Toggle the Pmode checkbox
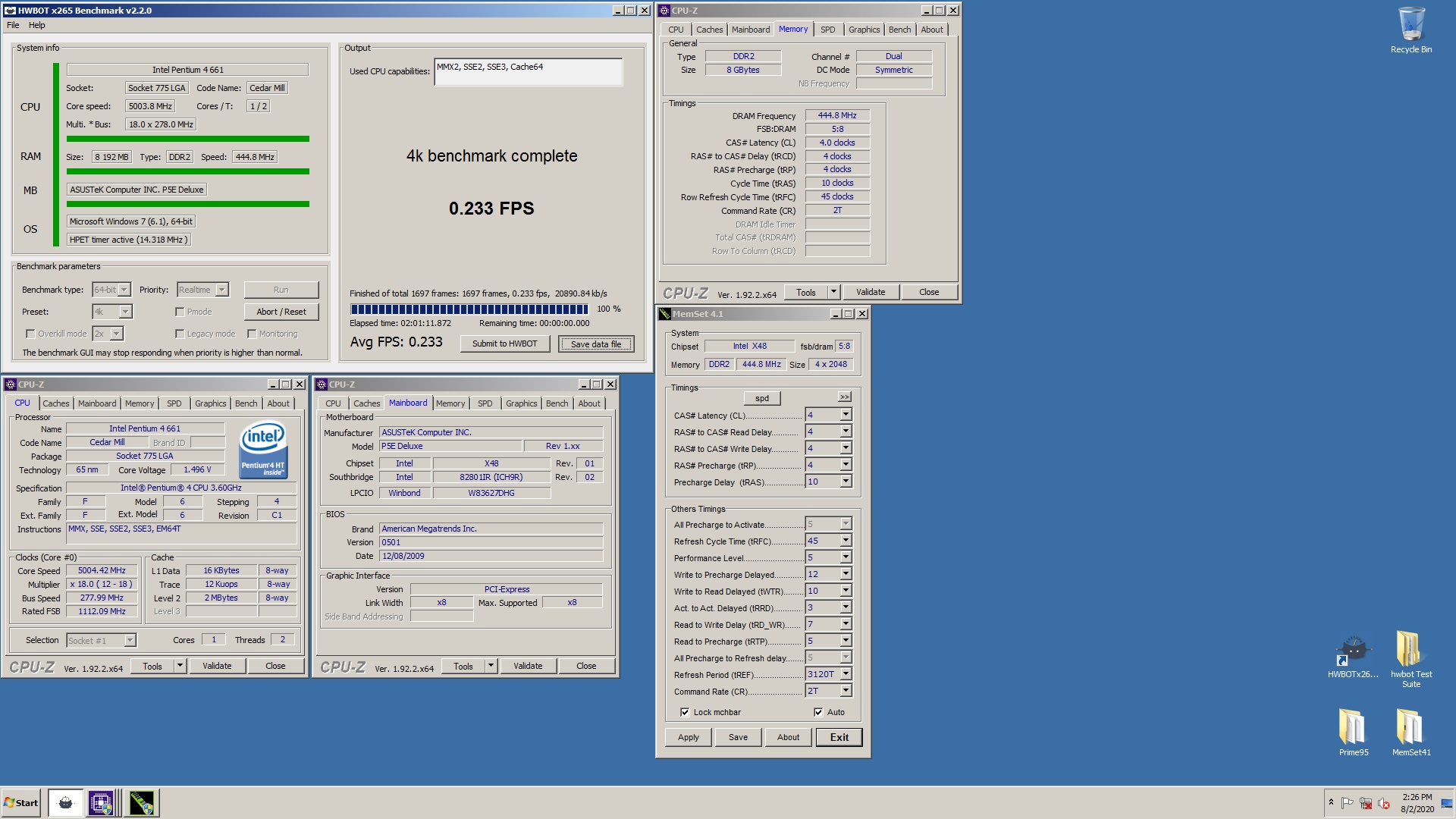Screen dimensions: 1456x819 click(x=180, y=312)
